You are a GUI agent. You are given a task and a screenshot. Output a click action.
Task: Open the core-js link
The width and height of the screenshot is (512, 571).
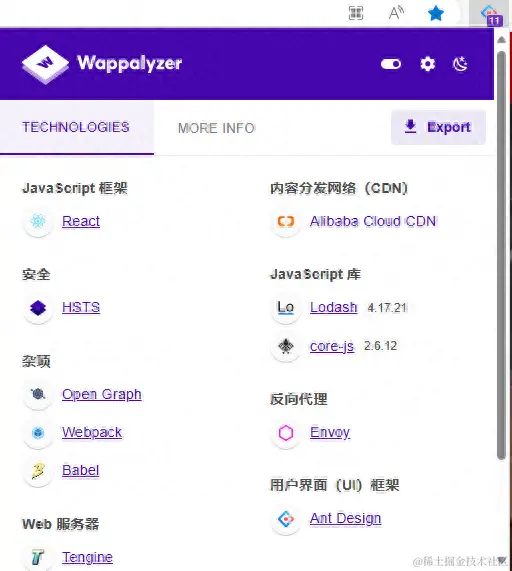pos(332,346)
